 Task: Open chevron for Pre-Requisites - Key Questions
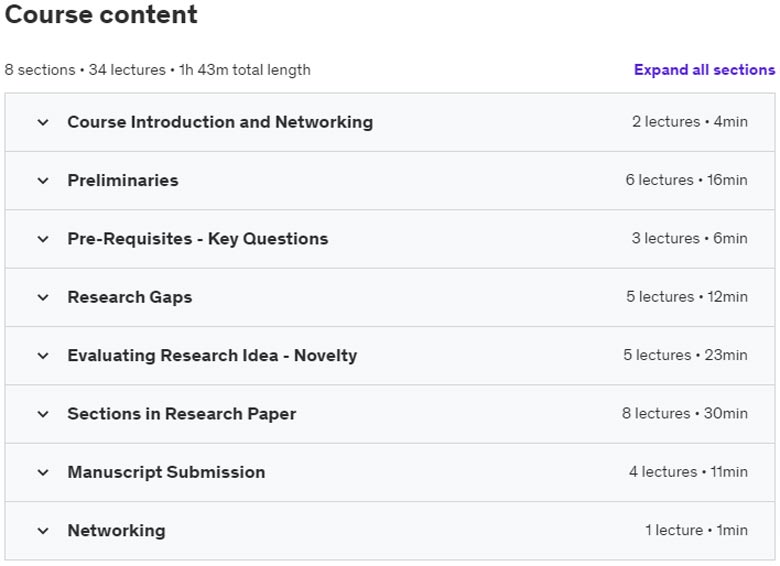(43, 239)
